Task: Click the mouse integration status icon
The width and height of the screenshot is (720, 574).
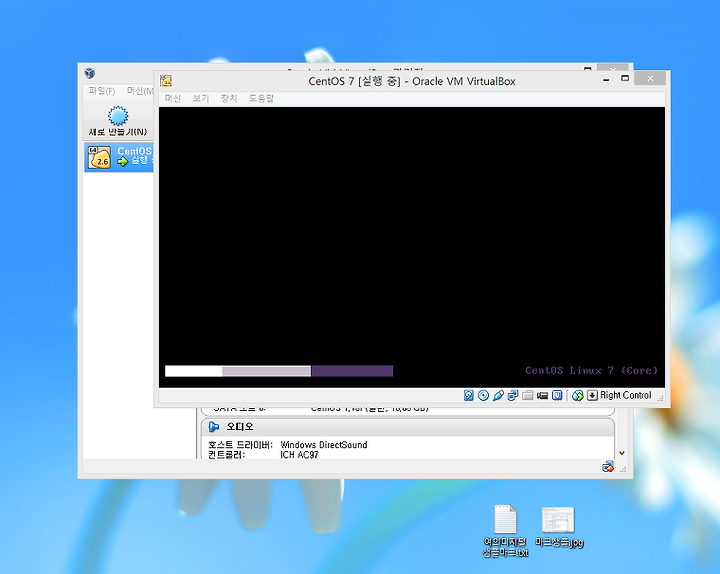Action: 578,395
